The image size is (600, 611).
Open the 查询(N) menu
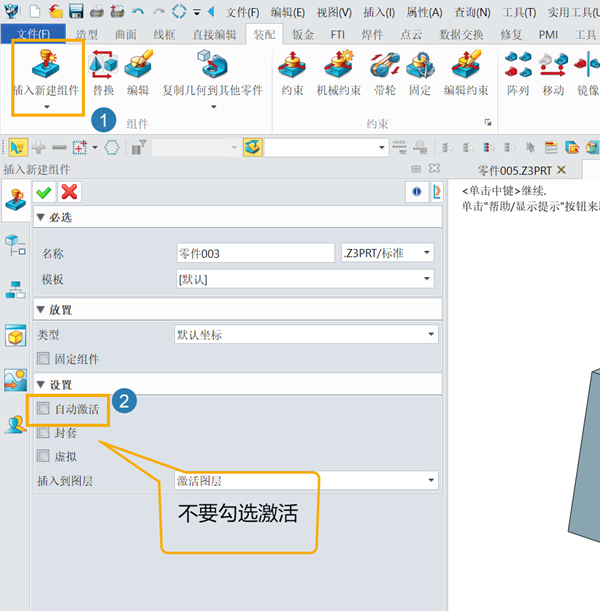tap(472, 12)
